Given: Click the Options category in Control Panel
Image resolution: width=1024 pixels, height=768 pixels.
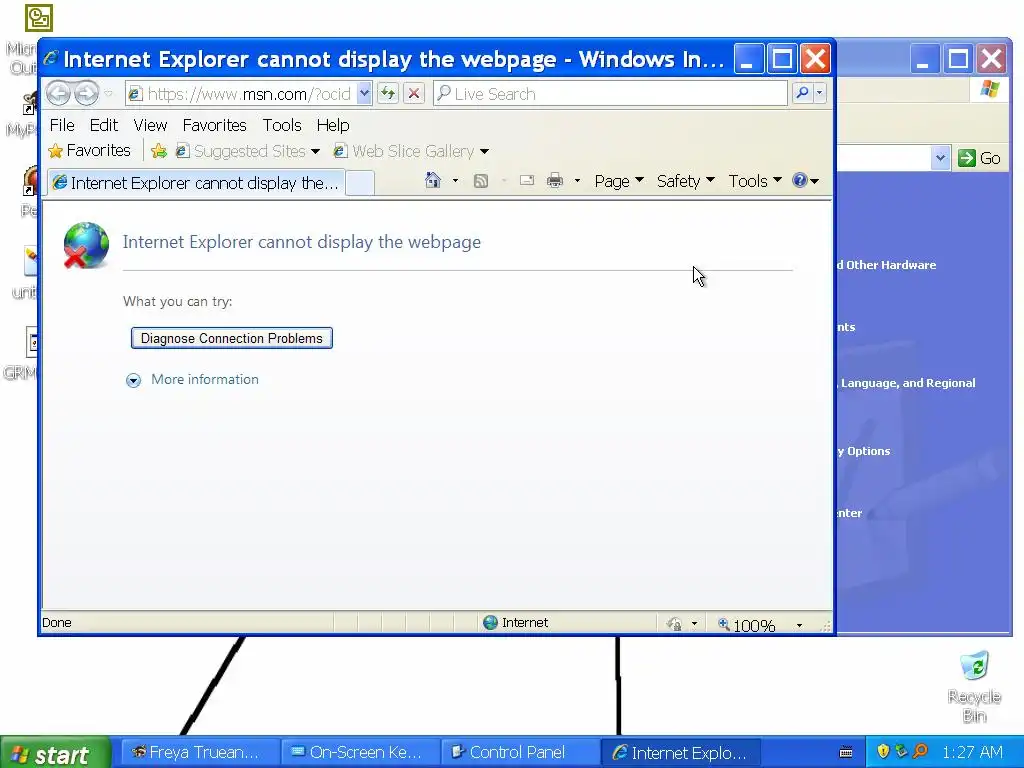Looking at the screenshot, I should pos(864,451).
